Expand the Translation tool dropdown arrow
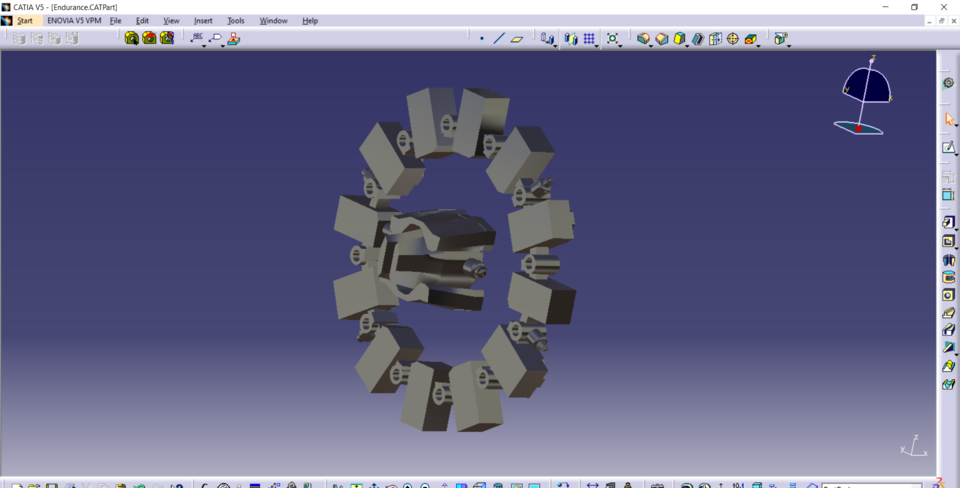The height and width of the screenshot is (488, 960). [x=555, y=47]
